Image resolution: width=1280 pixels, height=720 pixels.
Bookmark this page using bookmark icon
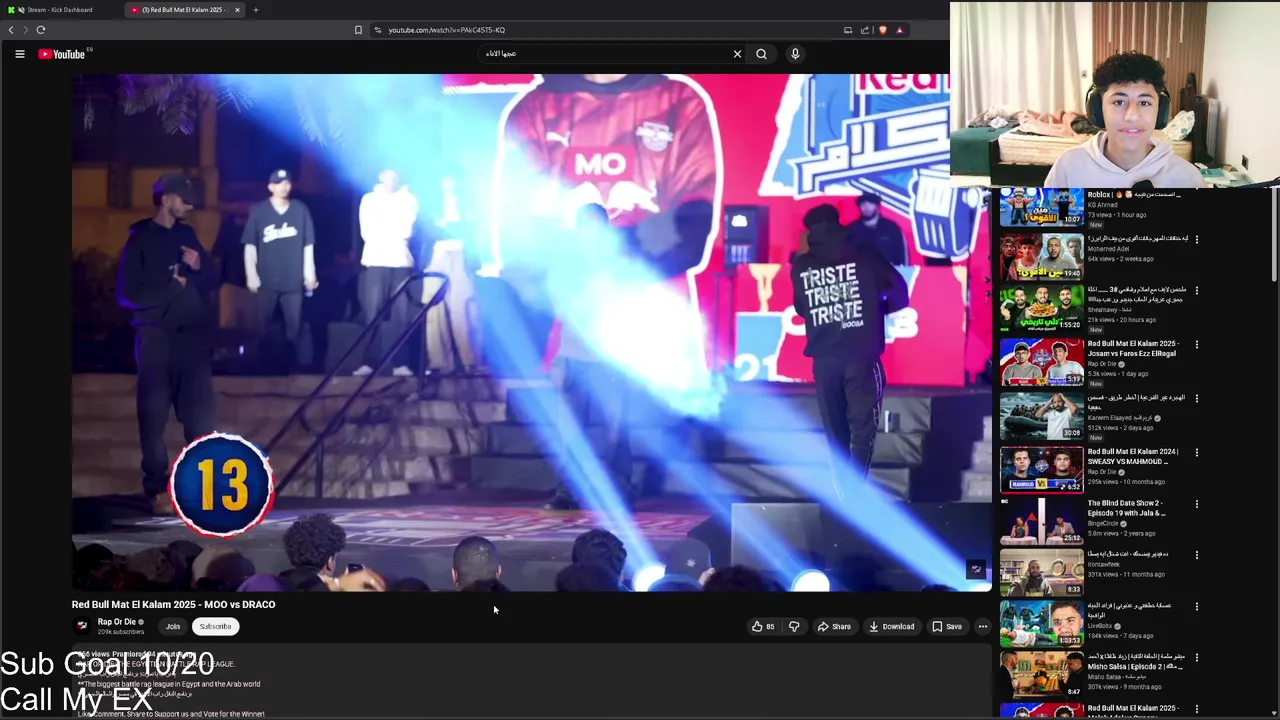coord(358,30)
